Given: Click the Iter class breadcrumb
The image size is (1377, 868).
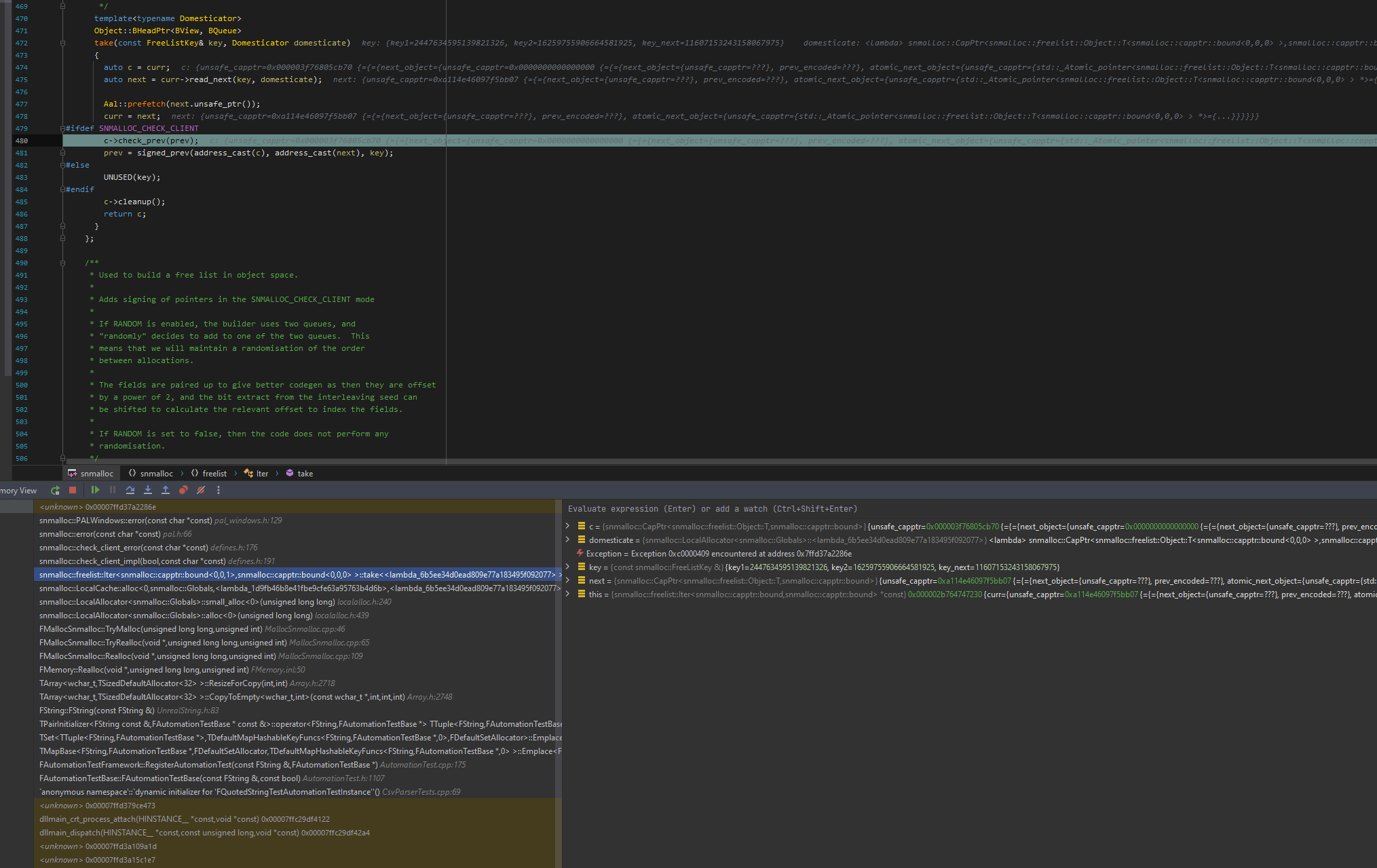Looking at the screenshot, I should click(257, 474).
